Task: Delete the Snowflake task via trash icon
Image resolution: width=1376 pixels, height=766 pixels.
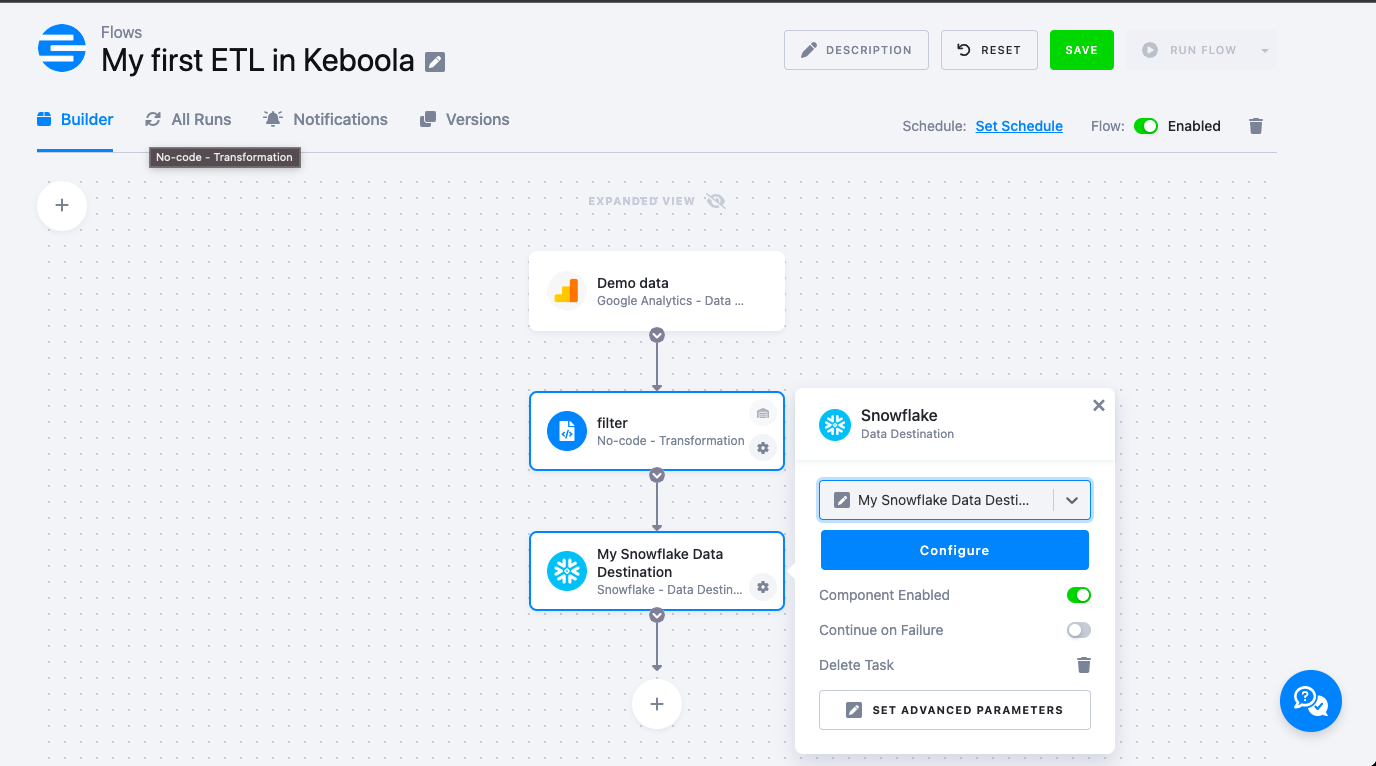Action: click(1083, 665)
